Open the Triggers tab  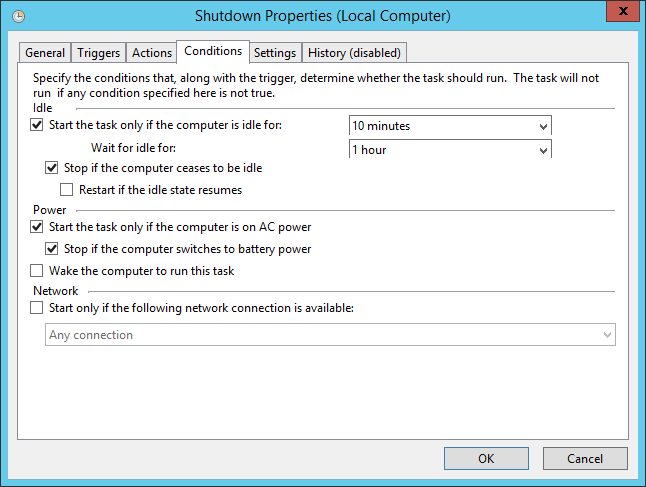click(x=98, y=53)
